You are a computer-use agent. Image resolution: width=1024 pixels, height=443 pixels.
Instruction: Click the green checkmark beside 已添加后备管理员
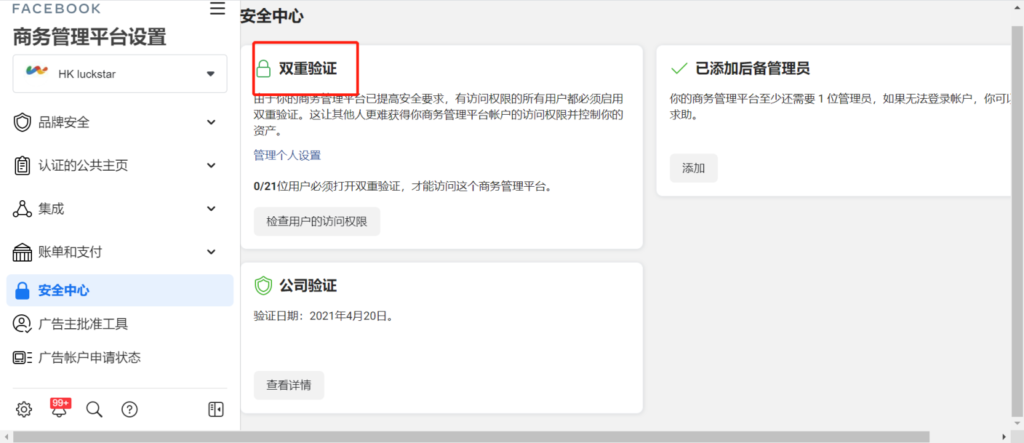[x=679, y=69]
